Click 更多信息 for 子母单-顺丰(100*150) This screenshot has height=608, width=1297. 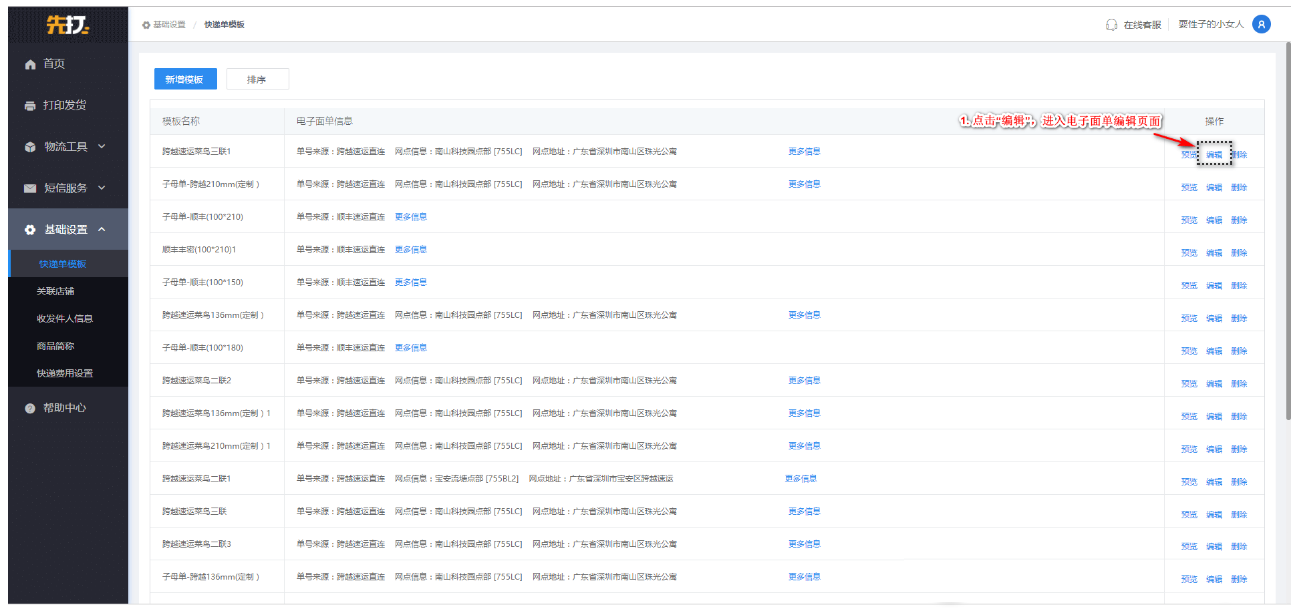click(411, 282)
